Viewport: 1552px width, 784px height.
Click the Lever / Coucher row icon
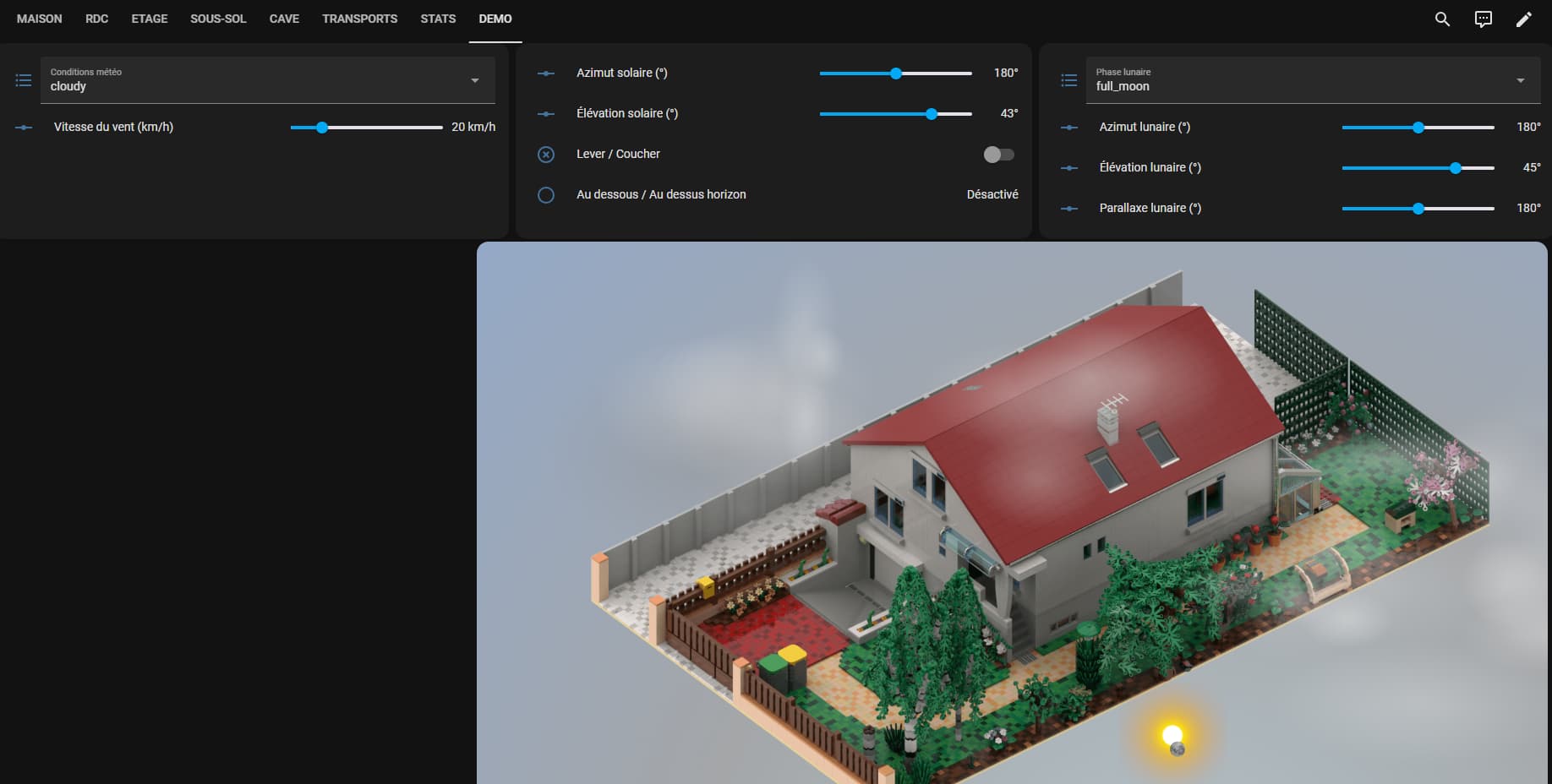pyautogui.click(x=546, y=154)
